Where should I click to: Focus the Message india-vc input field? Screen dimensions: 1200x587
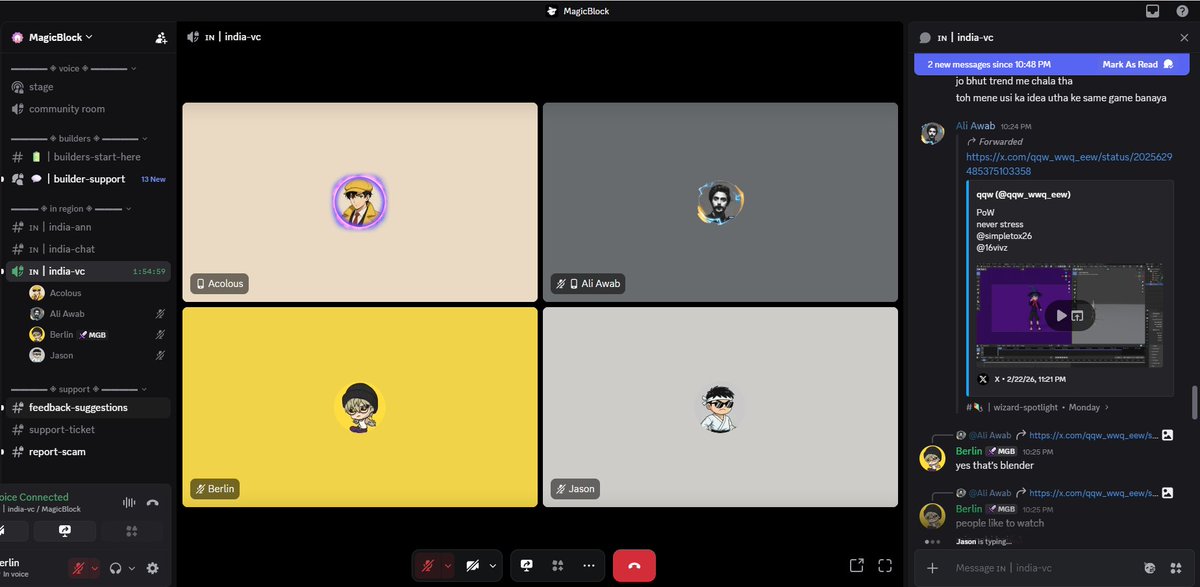click(1040, 568)
